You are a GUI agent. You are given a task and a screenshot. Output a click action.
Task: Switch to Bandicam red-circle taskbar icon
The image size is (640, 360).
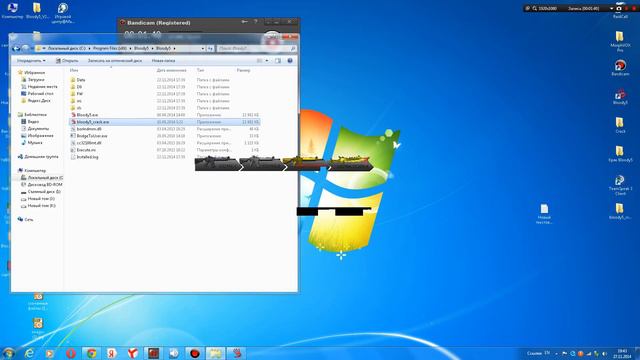pos(195,353)
